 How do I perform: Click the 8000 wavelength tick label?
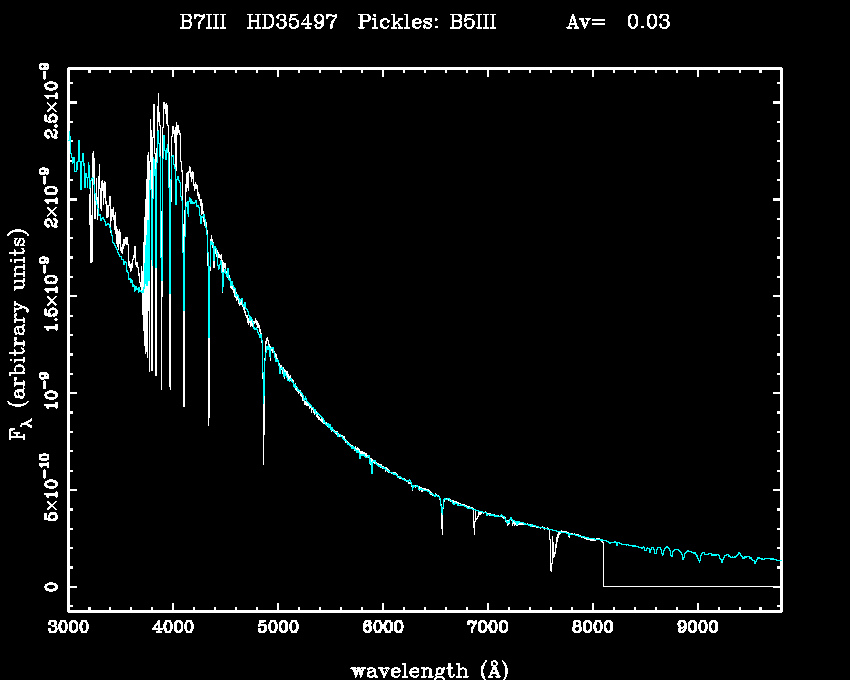click(x=592, y=627)
